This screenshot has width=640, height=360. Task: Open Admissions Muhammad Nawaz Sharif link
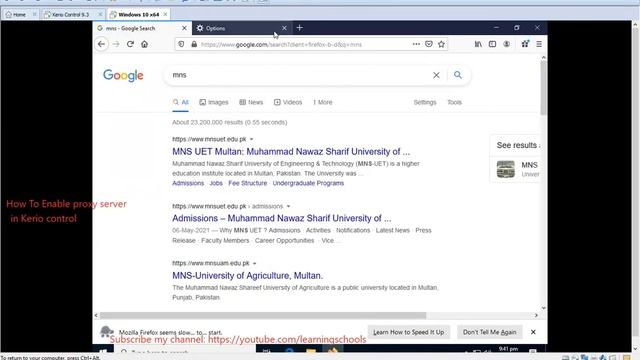pos(282,218)
